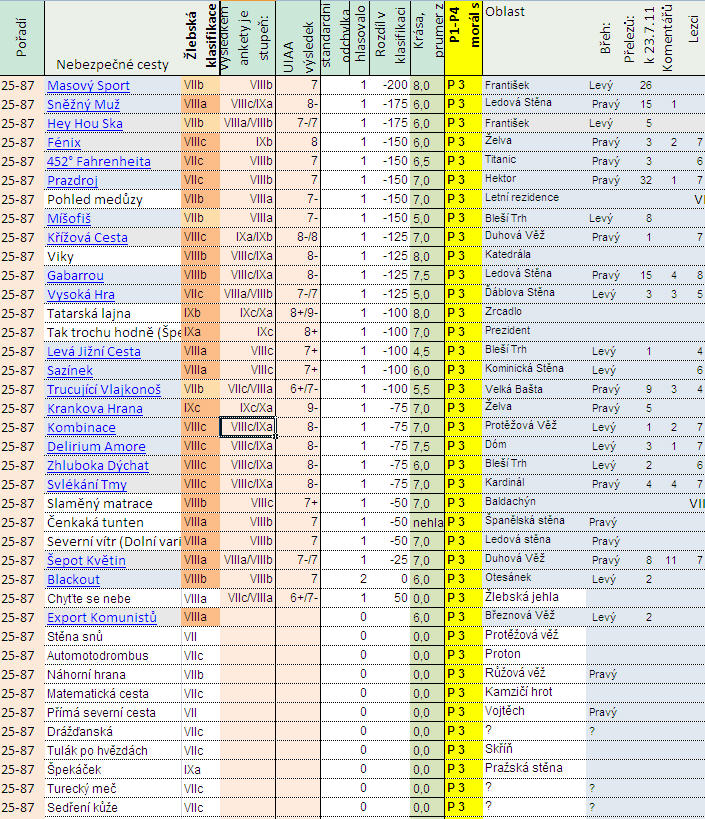Image resolution: width=705 pixels, height=819 pixels.
Task: Follow the 452° Fahrenheita link
Action: [99, 161]
